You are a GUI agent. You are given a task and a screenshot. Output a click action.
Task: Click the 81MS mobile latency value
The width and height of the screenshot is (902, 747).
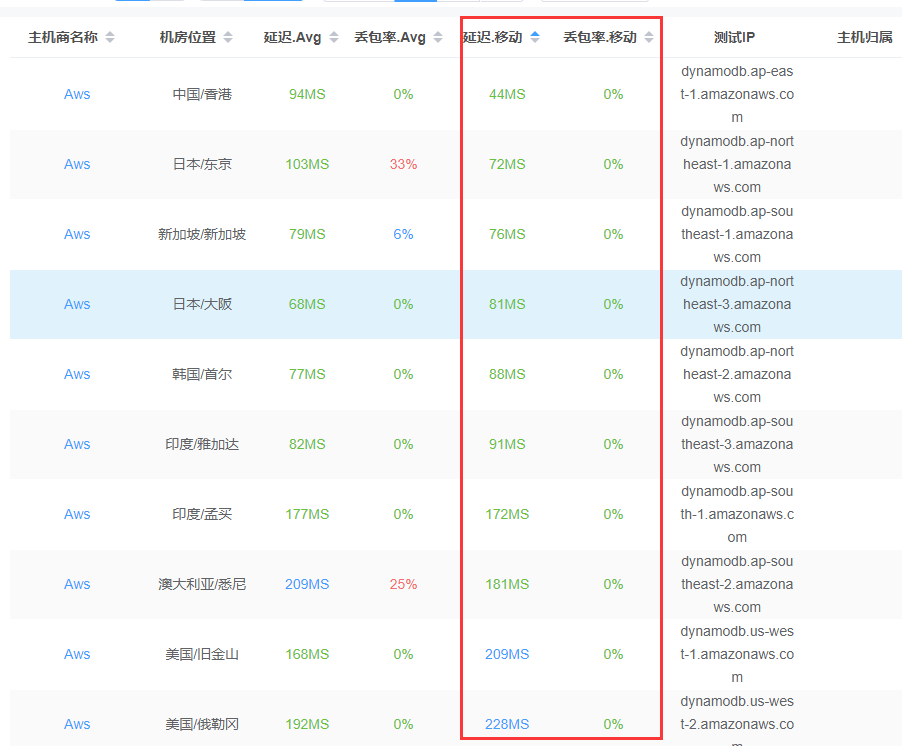[x=507, y=304]
